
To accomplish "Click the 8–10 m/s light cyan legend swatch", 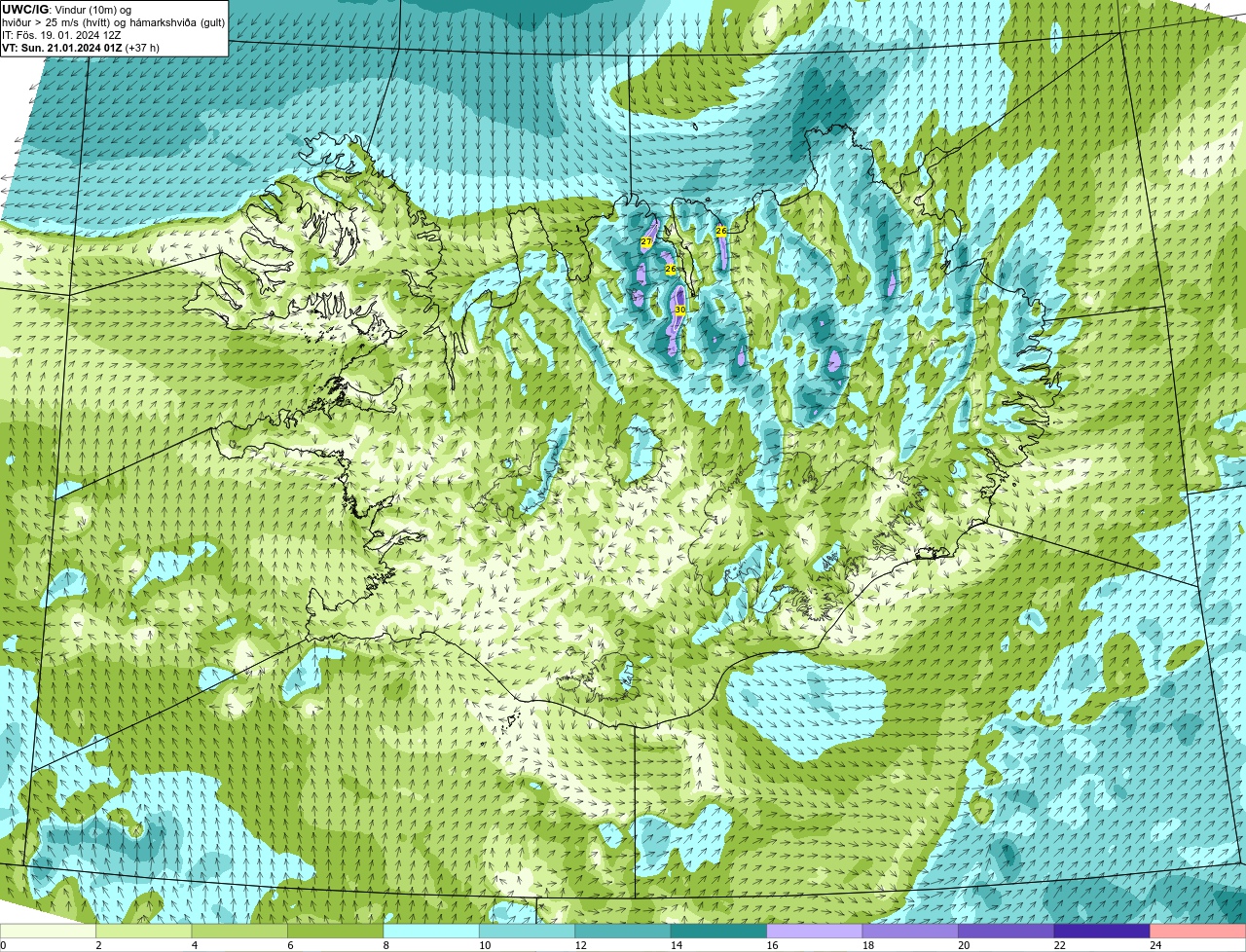I will pyautogui.click(x=431, y=931).
